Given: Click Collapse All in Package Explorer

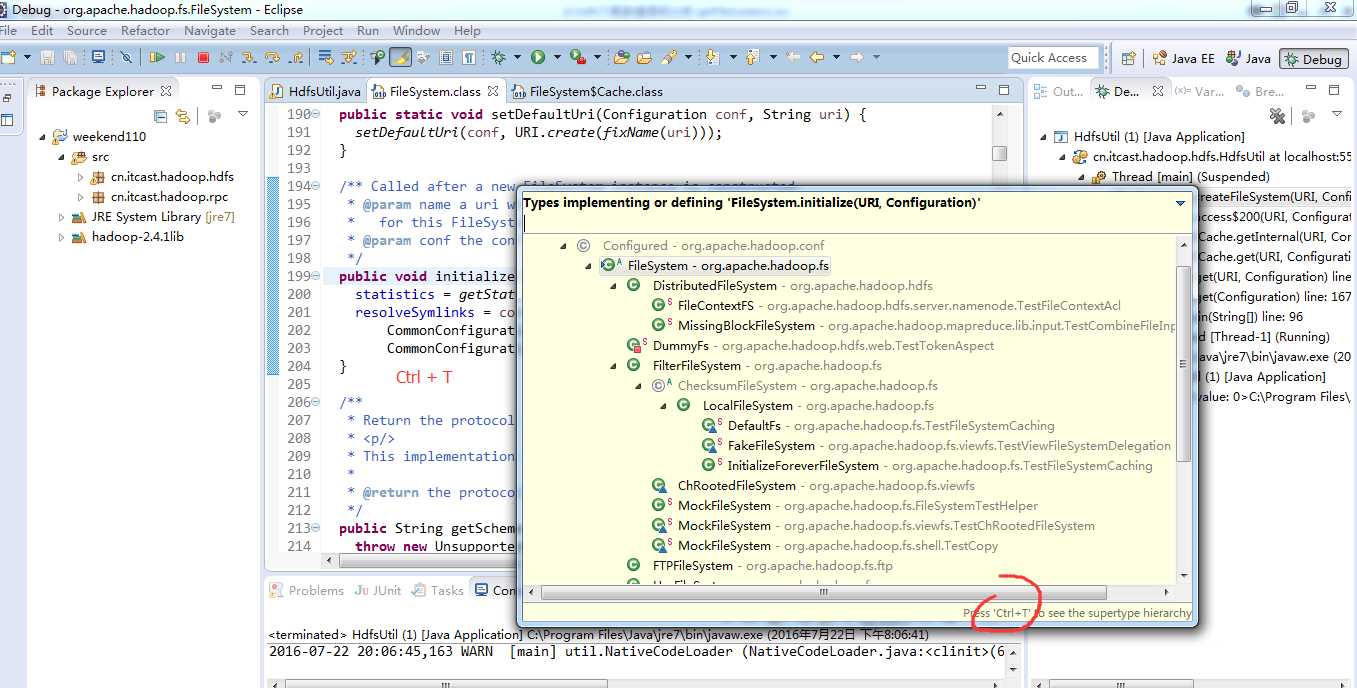Looking at the screenshot, I should coord(161,116).
